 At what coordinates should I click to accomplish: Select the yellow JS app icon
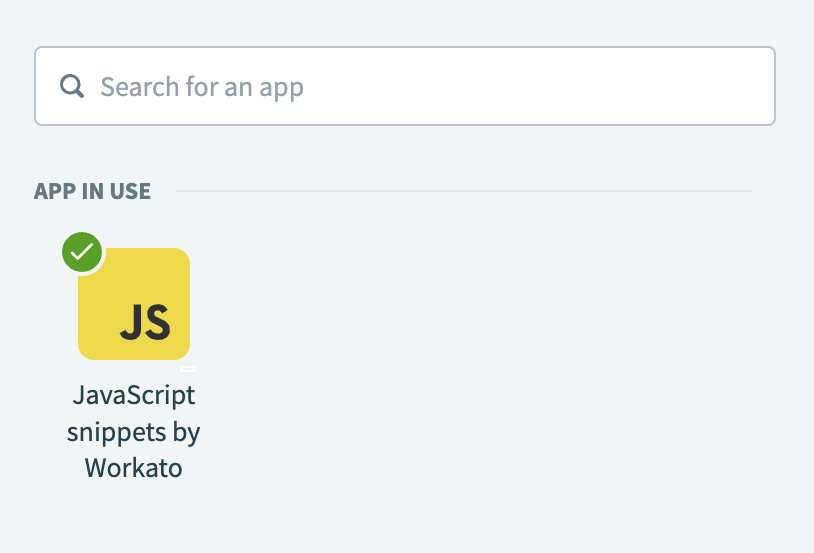[x=134, y=304]
